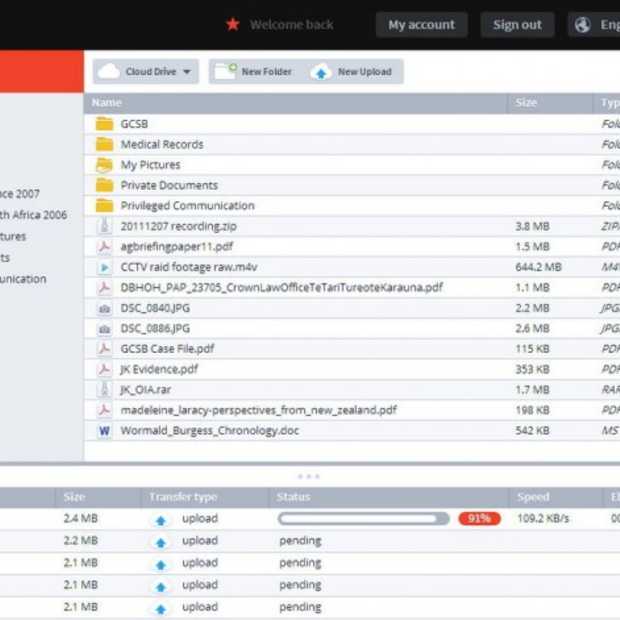Open the Medical Records folder name
The image size is (620, 620).
(x=162, y=144)
